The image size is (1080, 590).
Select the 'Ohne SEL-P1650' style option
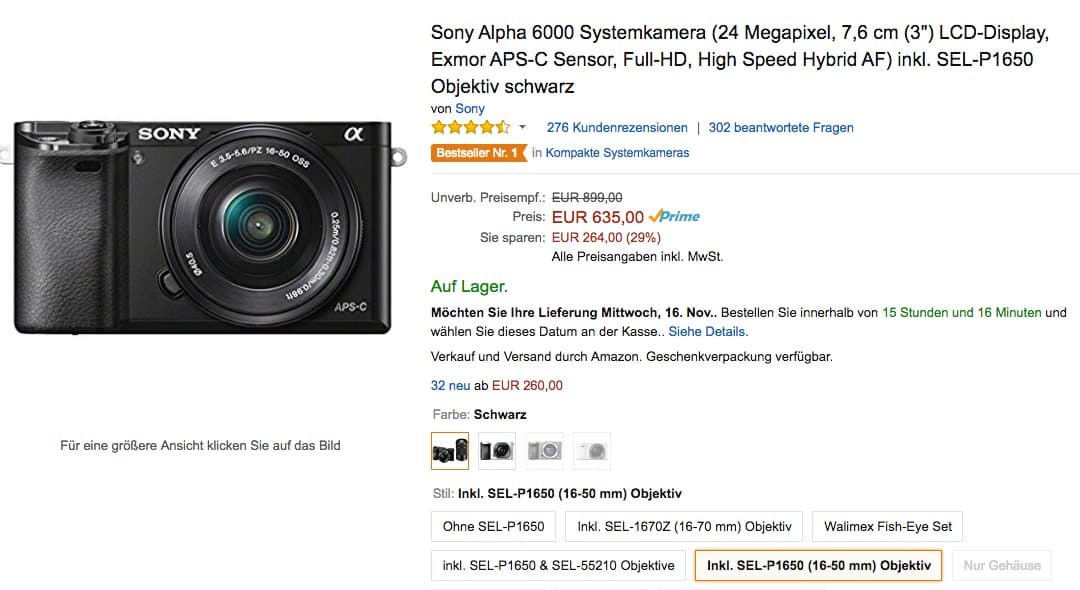point(493,526)
